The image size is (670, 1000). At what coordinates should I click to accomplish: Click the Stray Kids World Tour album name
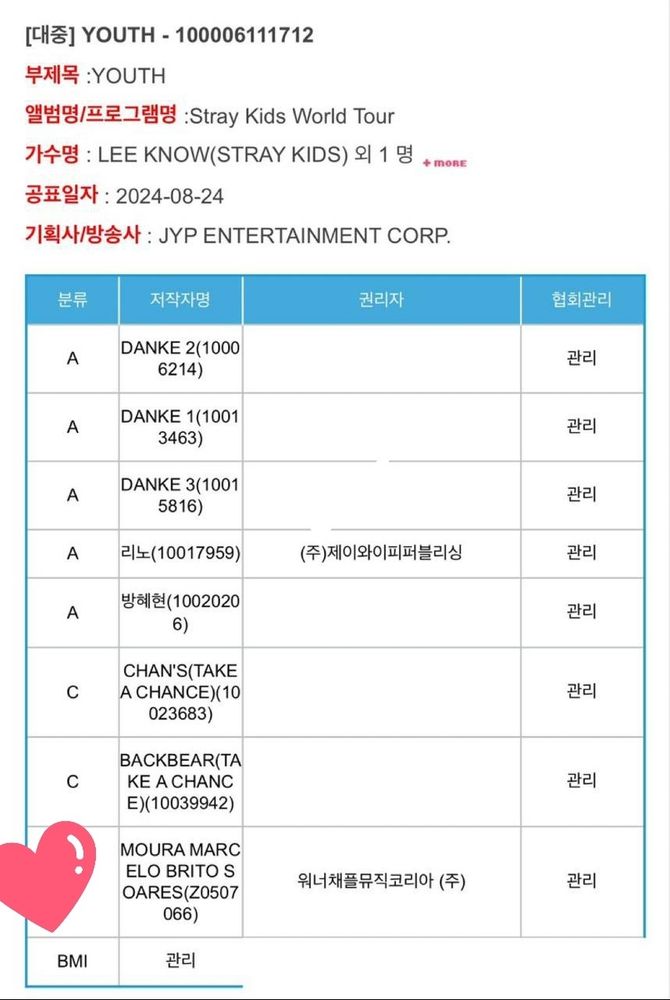pos(292,116)
